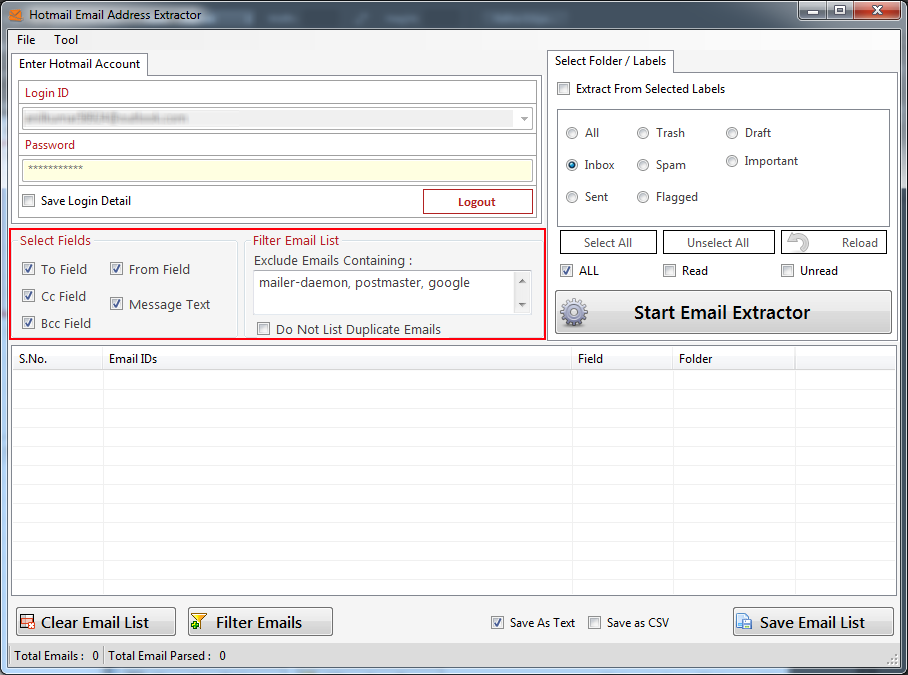The image size is (908, 675).
Task: Click the Save Email List button
Action: 813,622
